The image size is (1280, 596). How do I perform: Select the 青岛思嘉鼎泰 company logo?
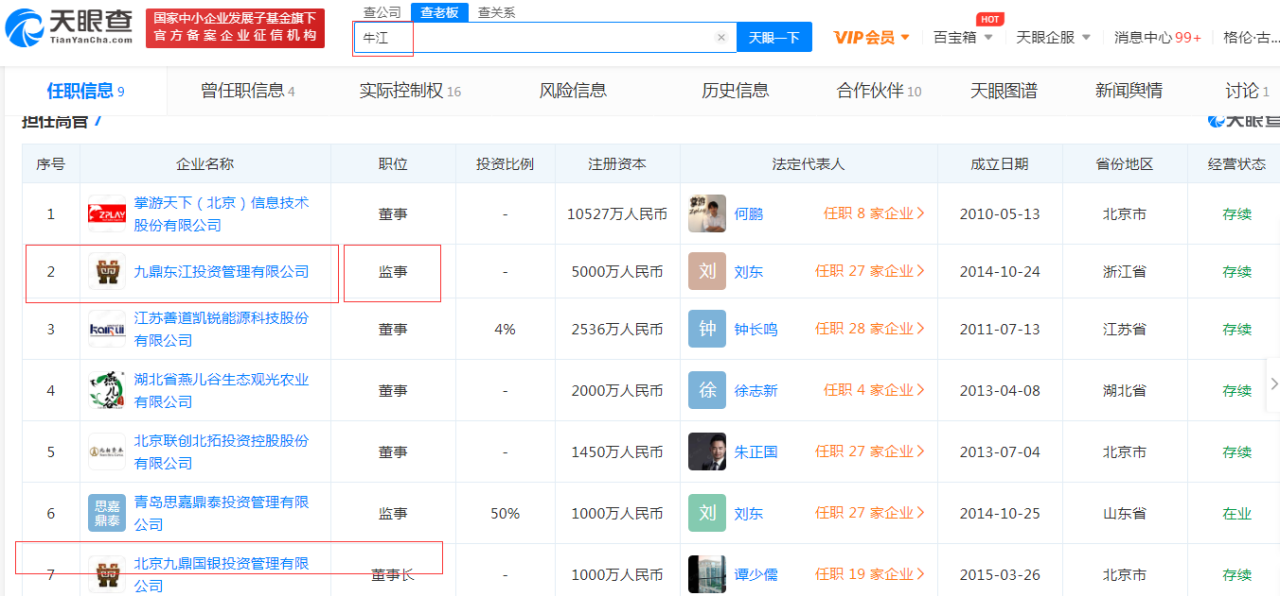click(x=107, y=513)
